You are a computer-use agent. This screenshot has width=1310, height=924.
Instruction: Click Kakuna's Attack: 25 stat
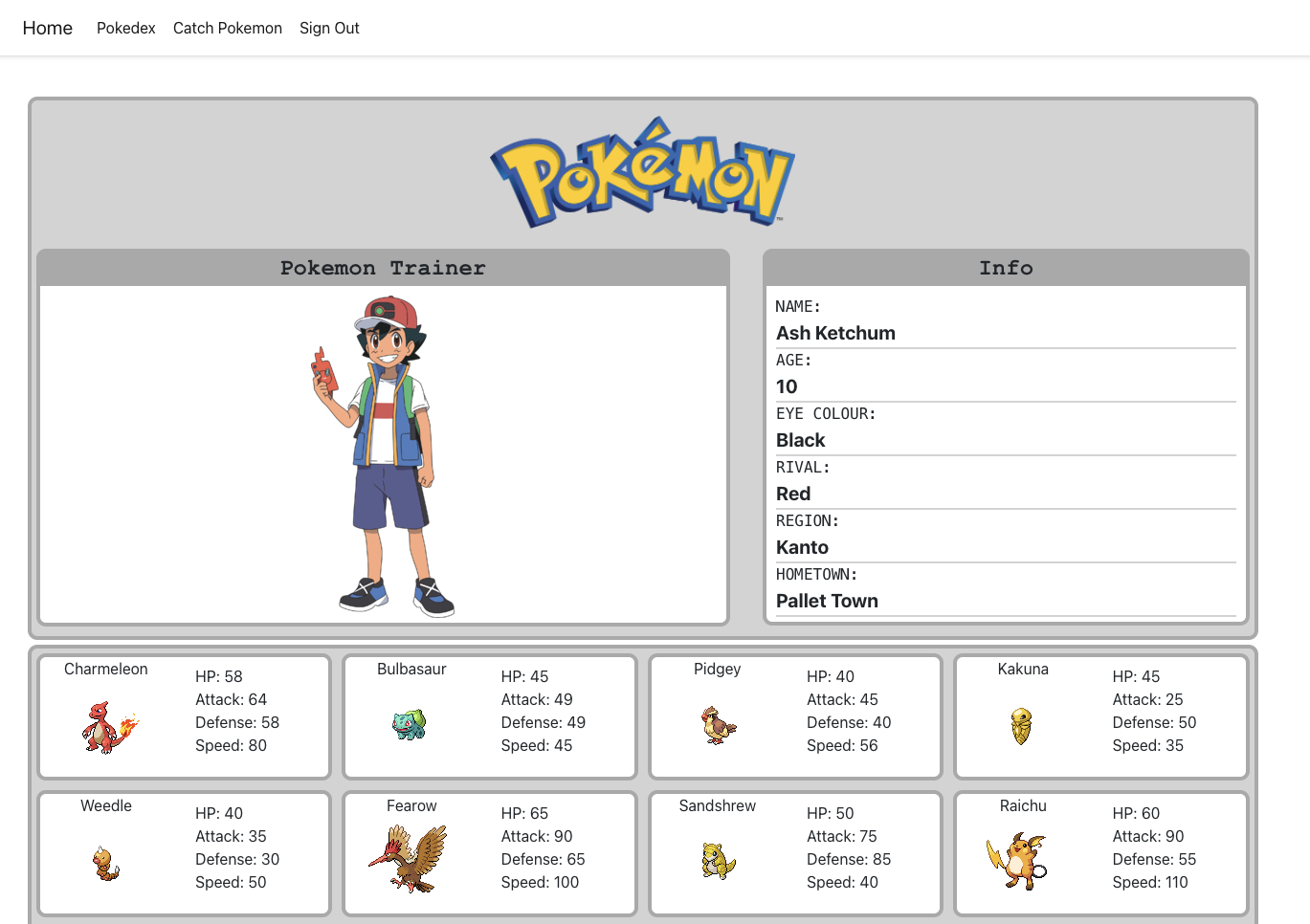(1147, 699)
